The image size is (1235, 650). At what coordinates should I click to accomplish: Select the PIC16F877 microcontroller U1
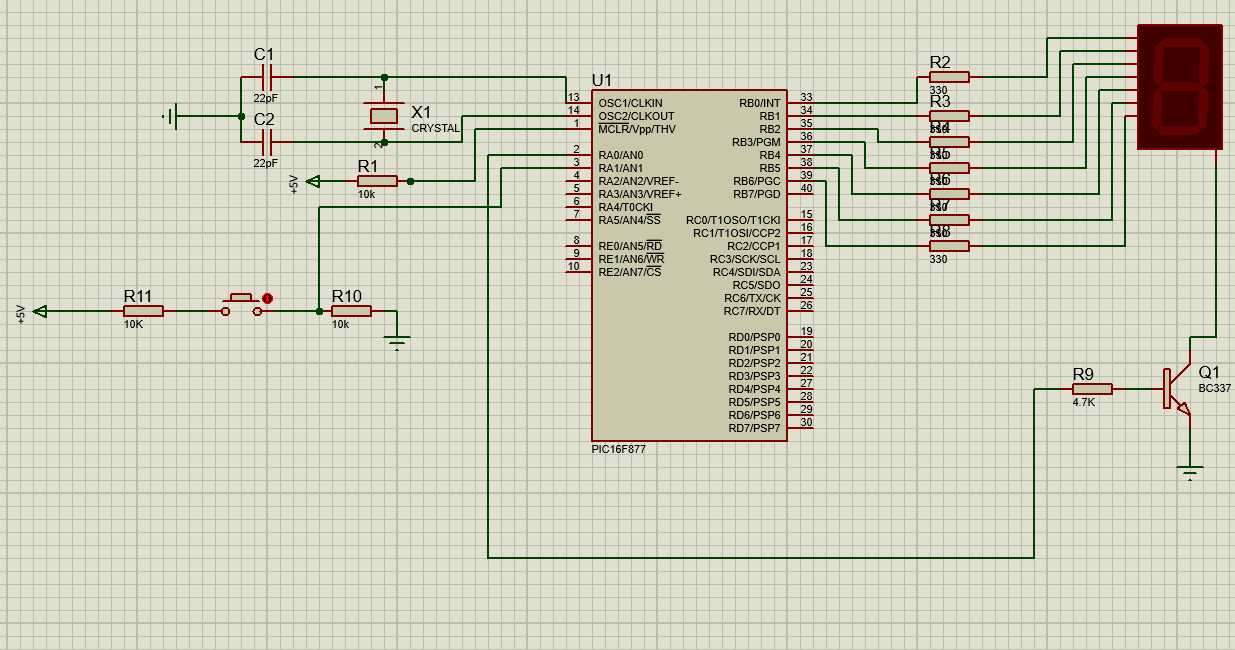[x=688, y=265]
